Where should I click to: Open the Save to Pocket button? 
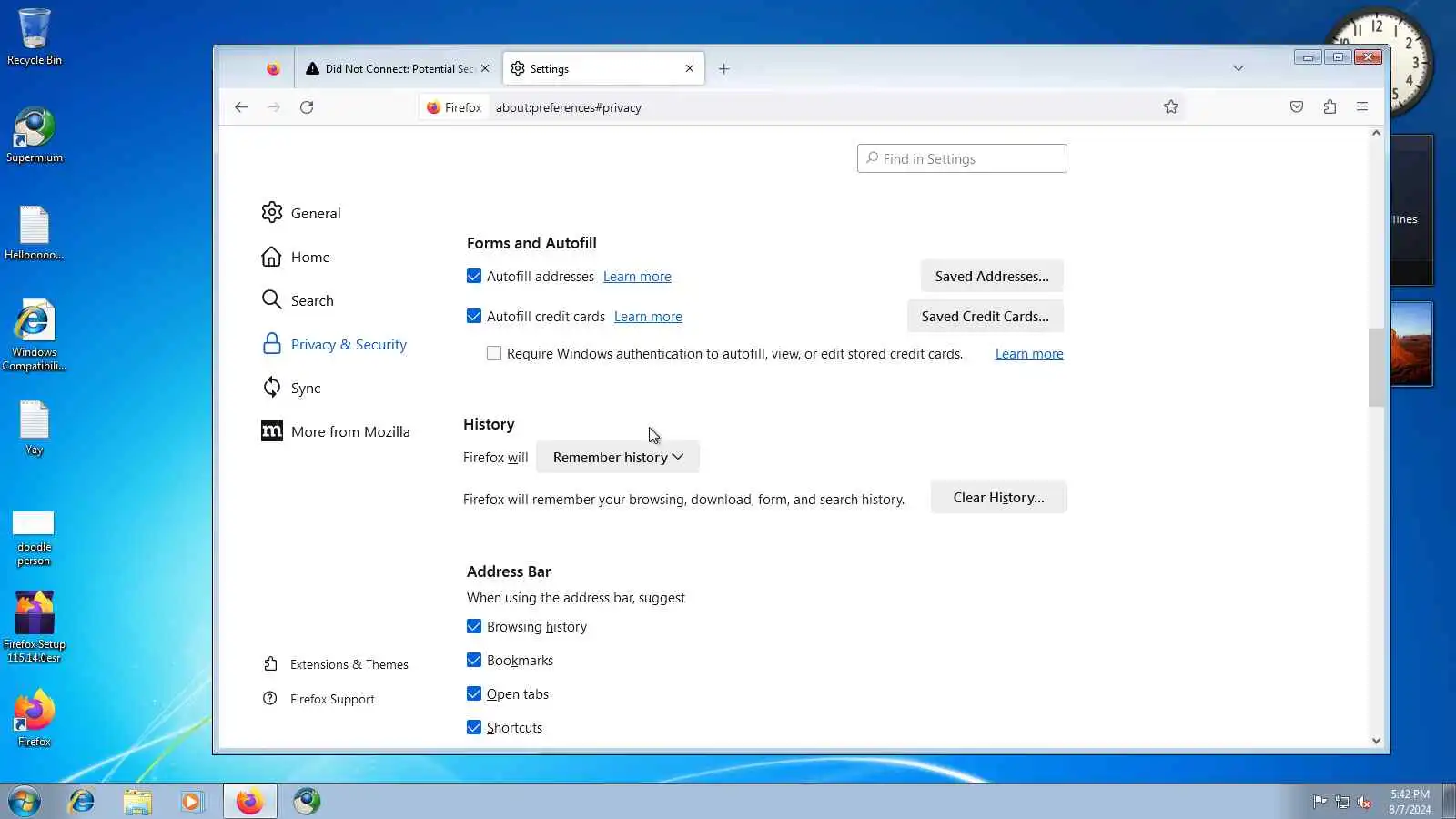1297,107
